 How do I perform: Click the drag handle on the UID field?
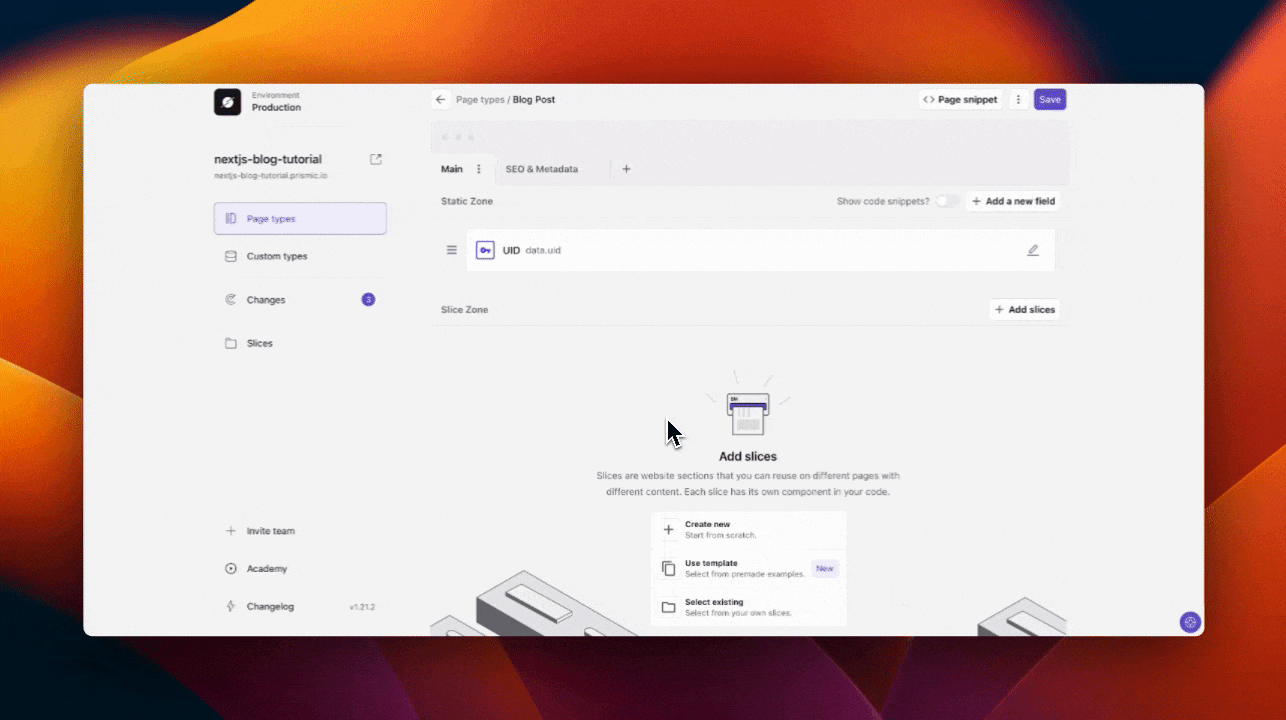point(451,249)
